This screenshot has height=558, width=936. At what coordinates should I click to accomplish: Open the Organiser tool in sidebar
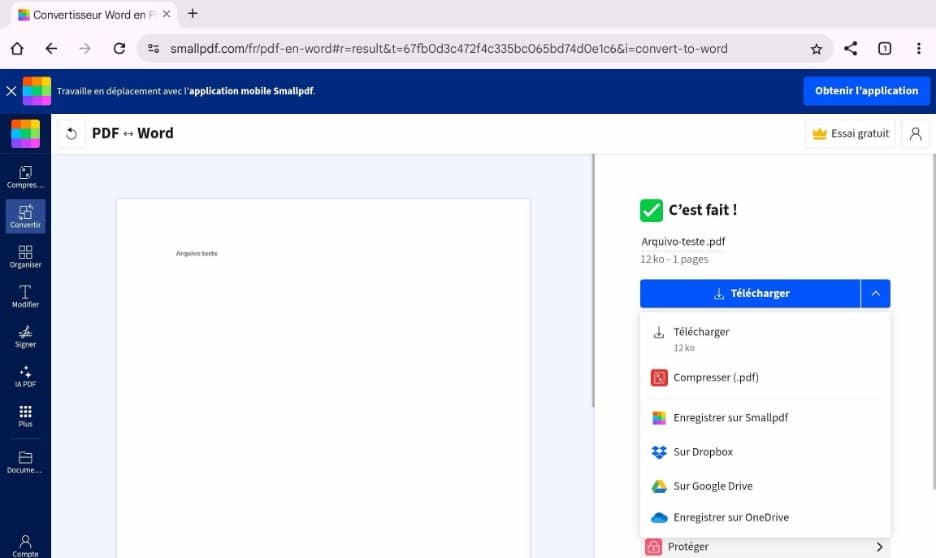[25, 257]
